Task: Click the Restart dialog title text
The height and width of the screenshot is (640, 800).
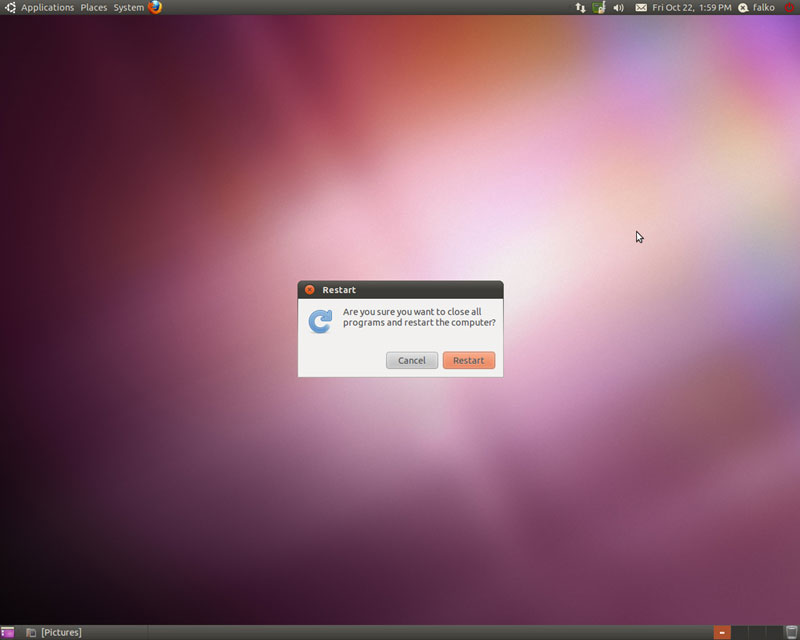Action: tap(339, 290)
